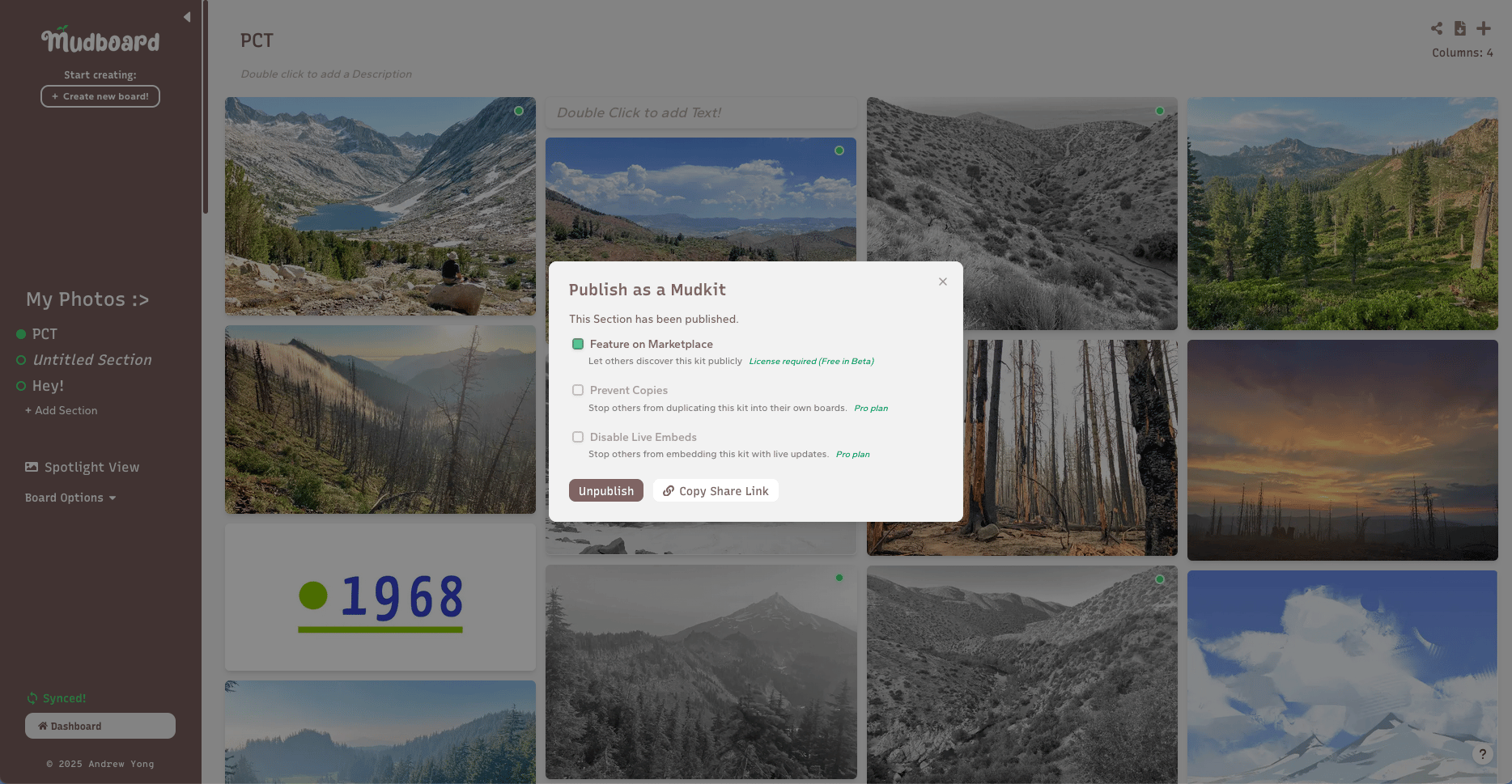Click the share icon in top right
1512x784 pixels.
1437,28
